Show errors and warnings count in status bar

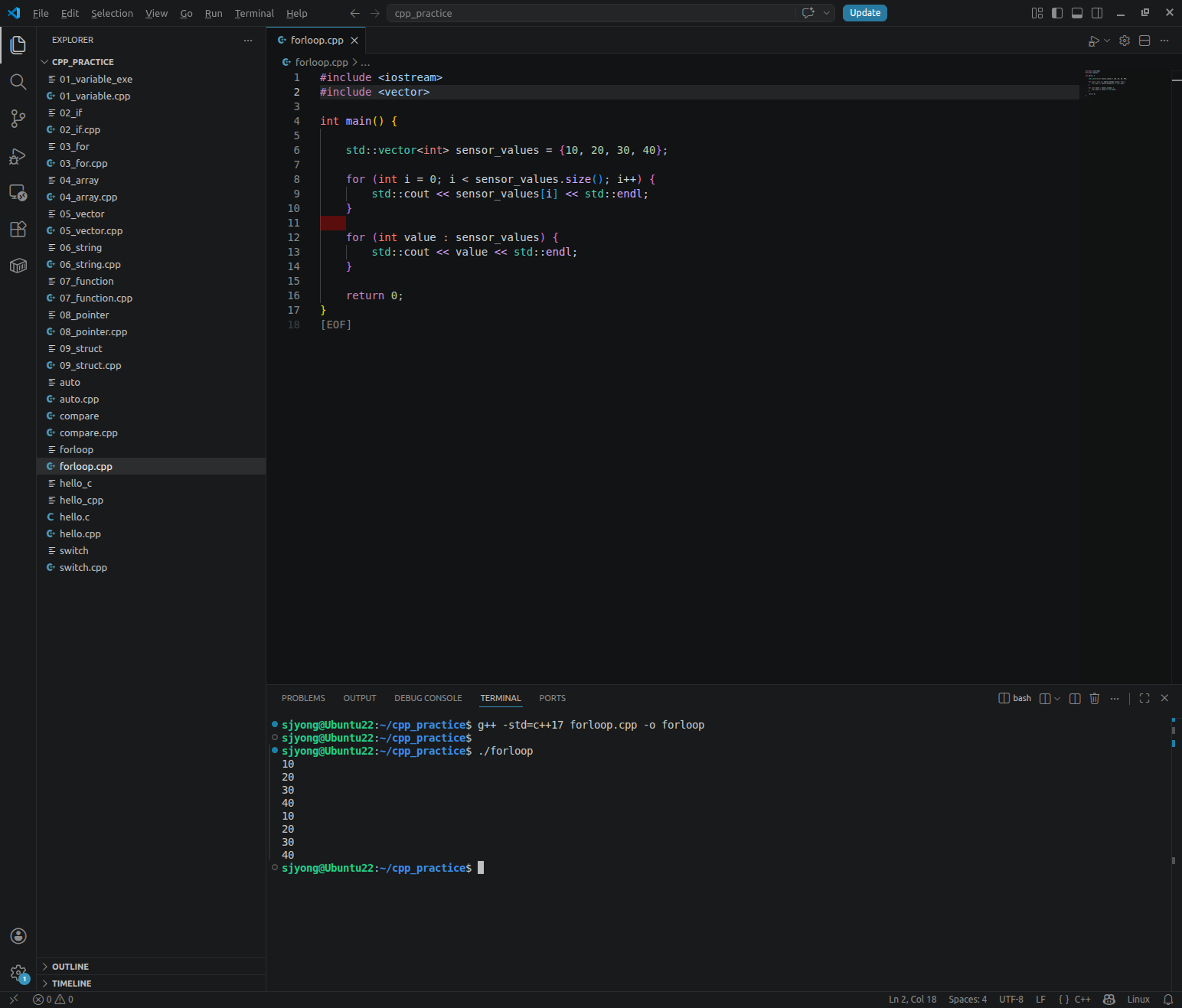pyautogui.click(x=53, y=1000)
